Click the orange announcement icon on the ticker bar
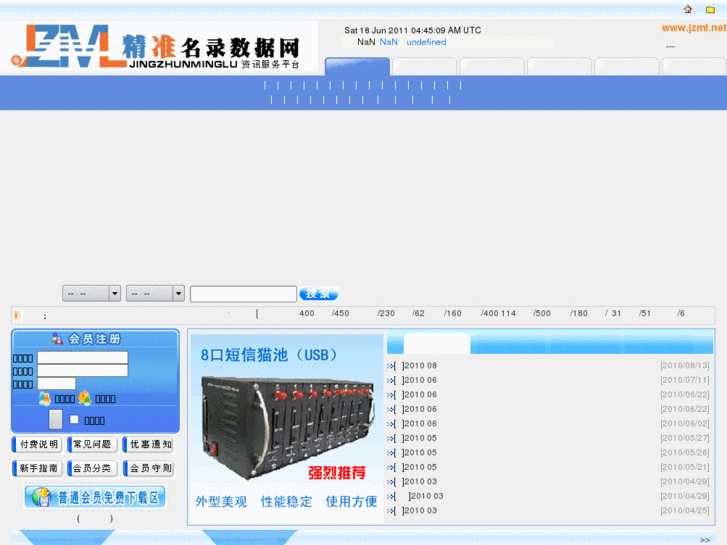The height and width of the screenshot is (545, 727). click(17, 315)
